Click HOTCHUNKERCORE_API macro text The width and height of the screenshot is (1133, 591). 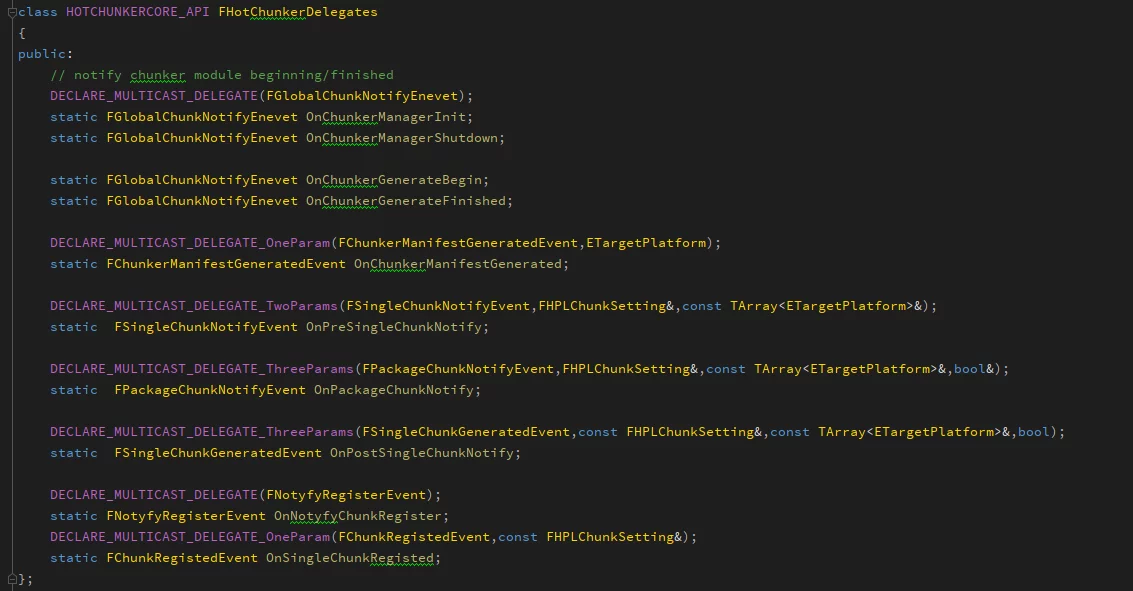coord(137,12)
